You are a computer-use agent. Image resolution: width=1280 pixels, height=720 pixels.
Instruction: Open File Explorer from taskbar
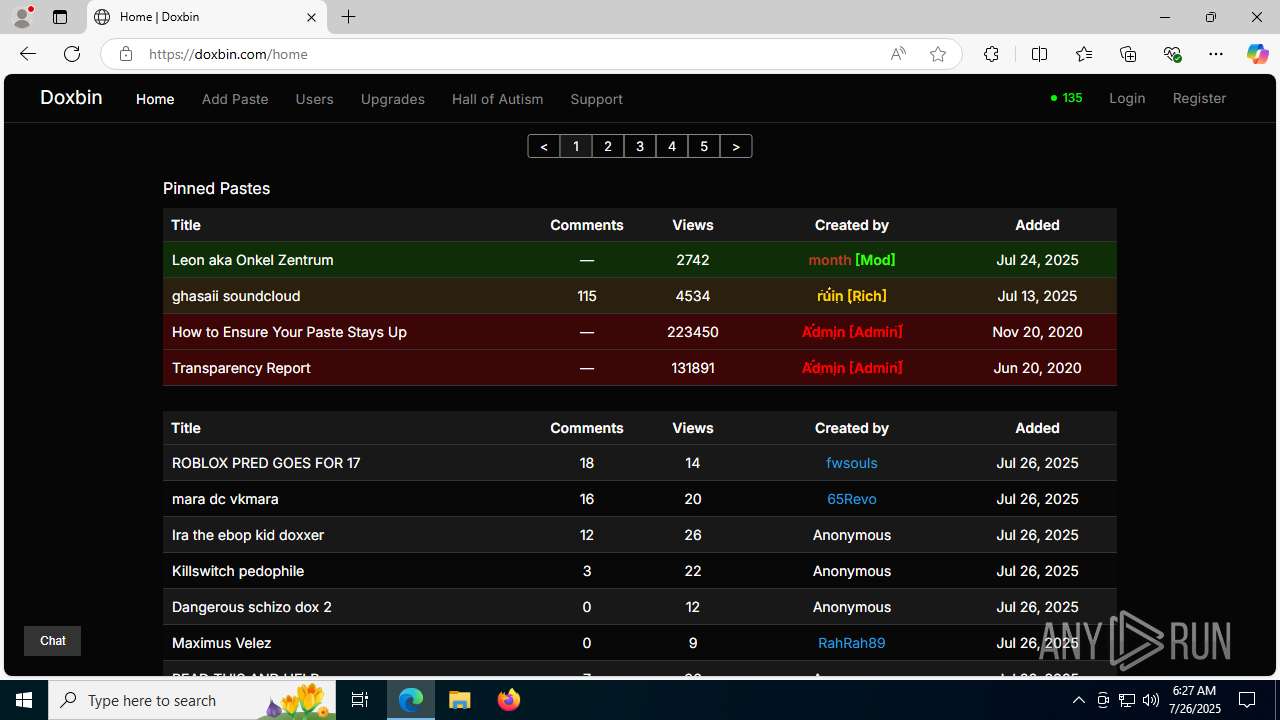459,700
